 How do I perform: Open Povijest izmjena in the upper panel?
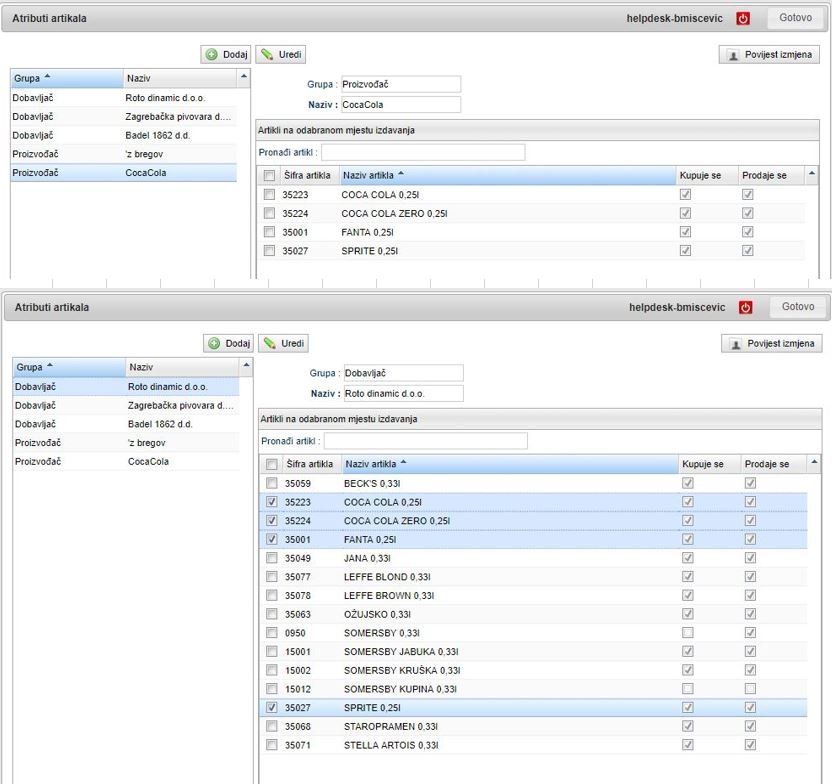769,55
